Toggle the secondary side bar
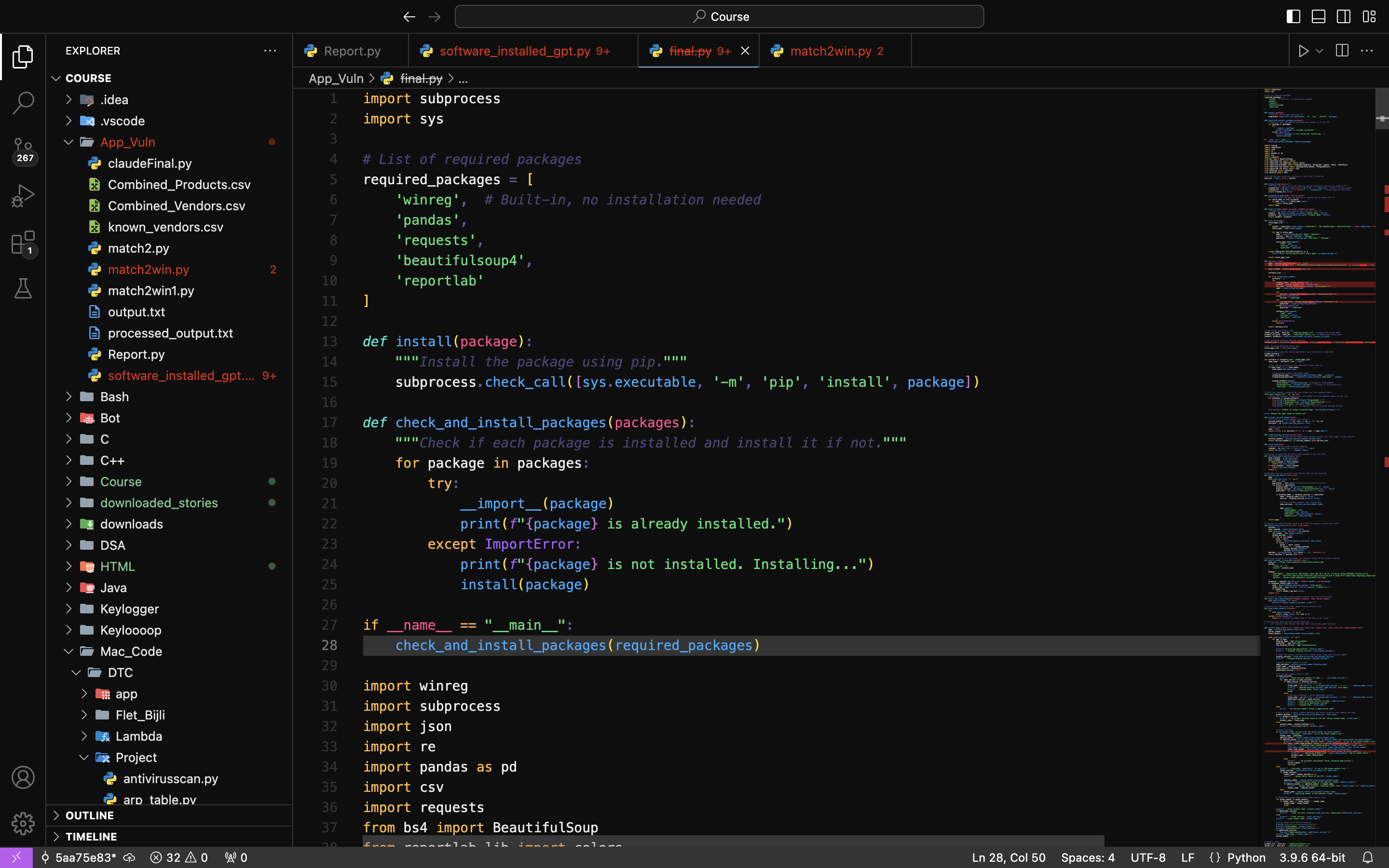 click(1344, 17)
